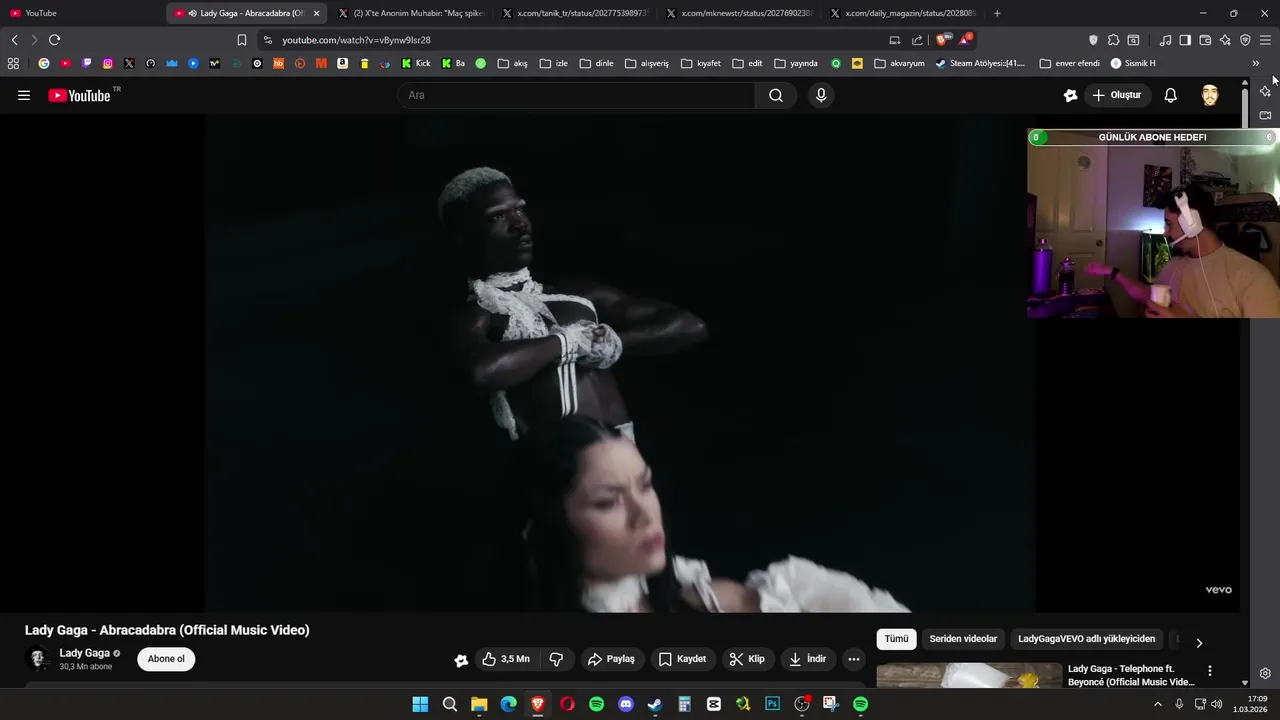
Task: Open the Brave Shields lion icon
Action: coord(943,40)
